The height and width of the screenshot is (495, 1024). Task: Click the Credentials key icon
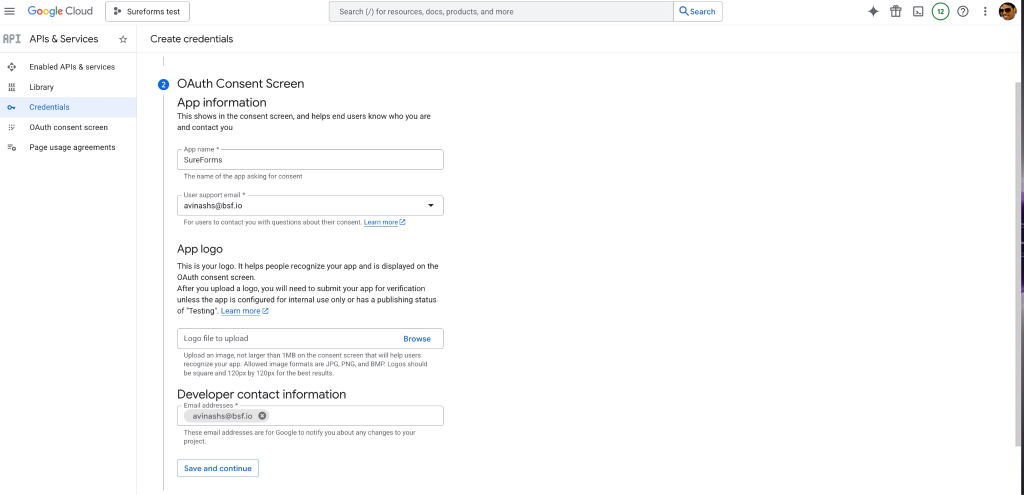coord(12,107)
